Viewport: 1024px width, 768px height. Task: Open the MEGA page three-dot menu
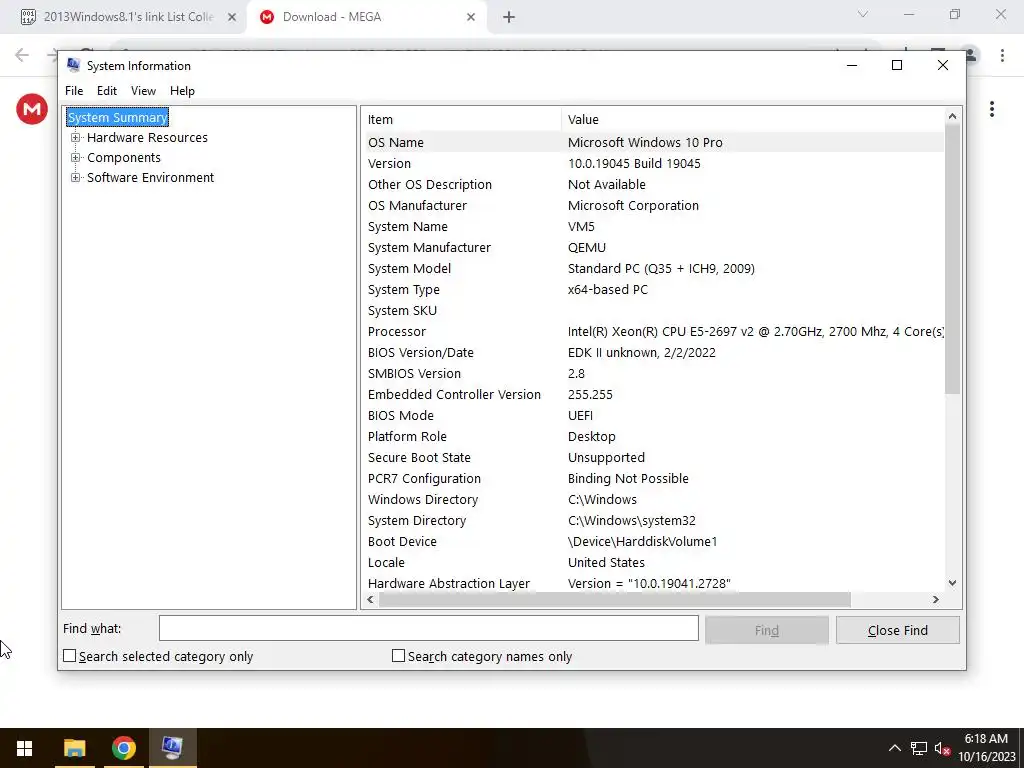[x=991, y=109]
